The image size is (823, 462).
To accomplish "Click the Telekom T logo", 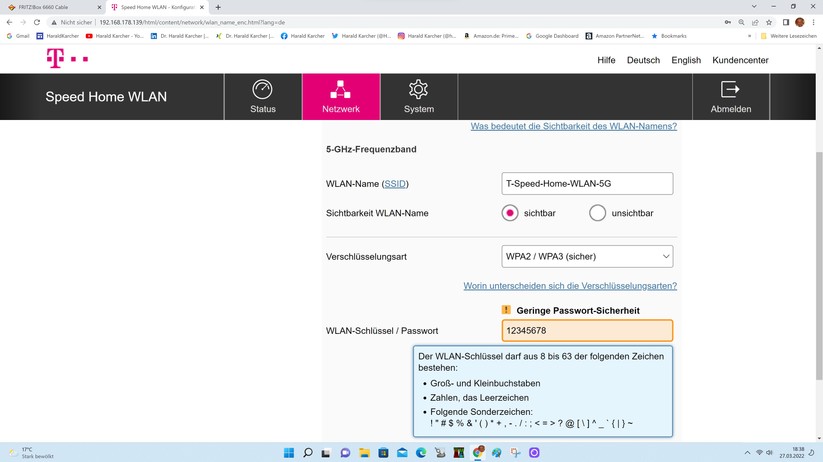I will pyautogui.click(x=55, y=58).
